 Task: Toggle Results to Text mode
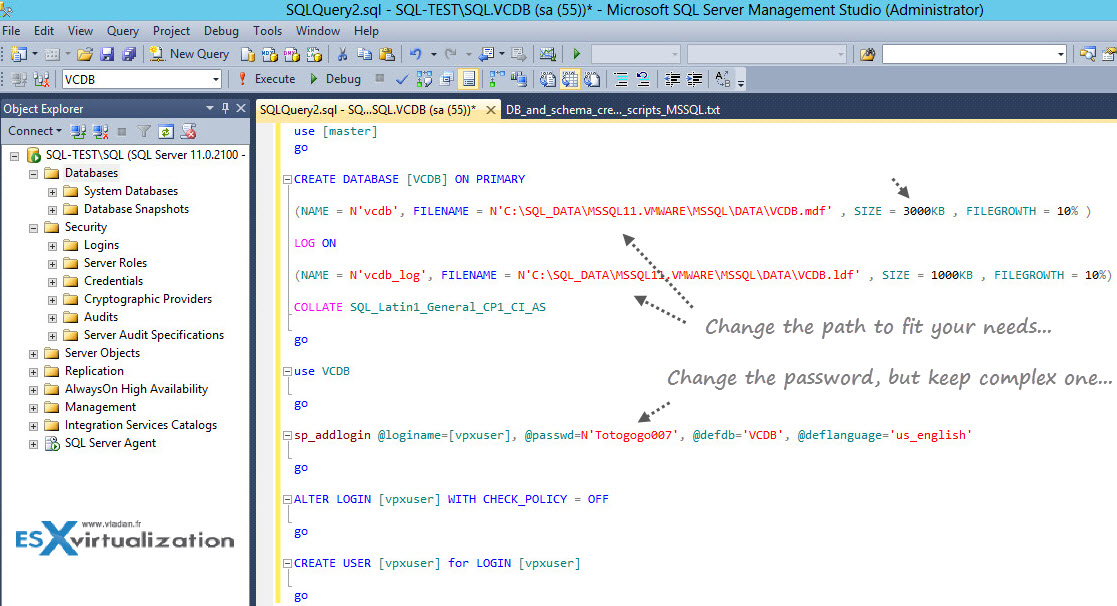[547, 79]
